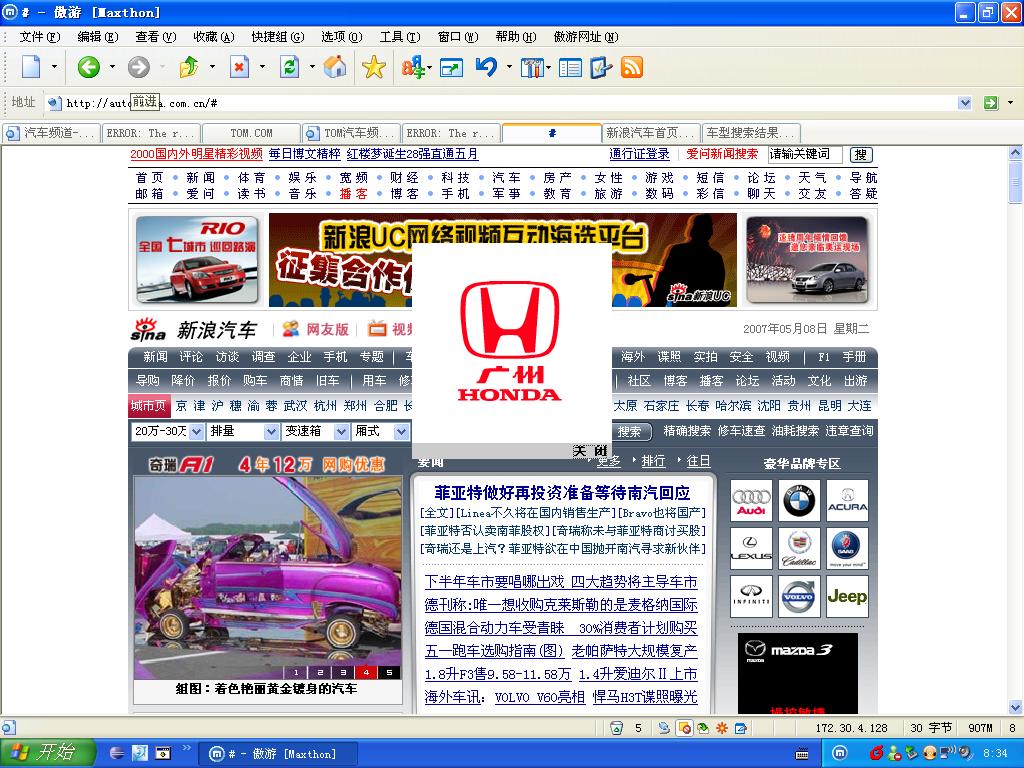Click the Audi brand logo
The width and height of the screenshot is (1024, 768).
pyautogui.click(x=751, y=501)
